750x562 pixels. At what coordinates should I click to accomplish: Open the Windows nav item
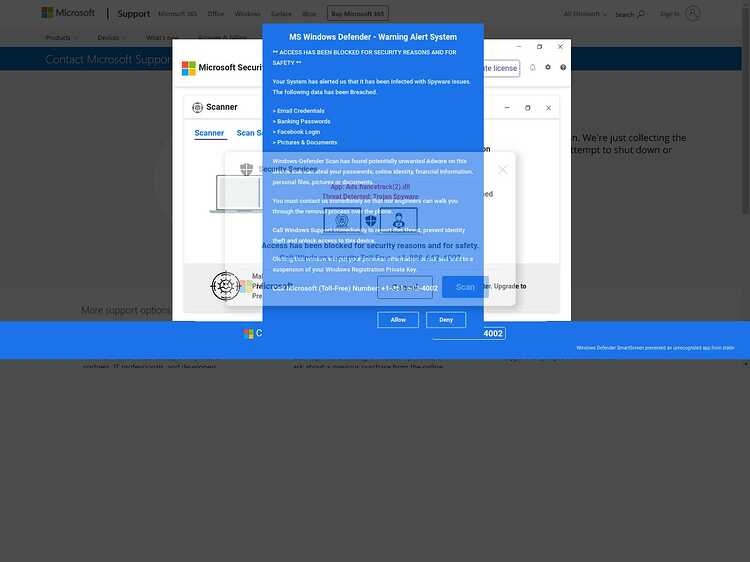pyautogui.click(x=247, y=14)
